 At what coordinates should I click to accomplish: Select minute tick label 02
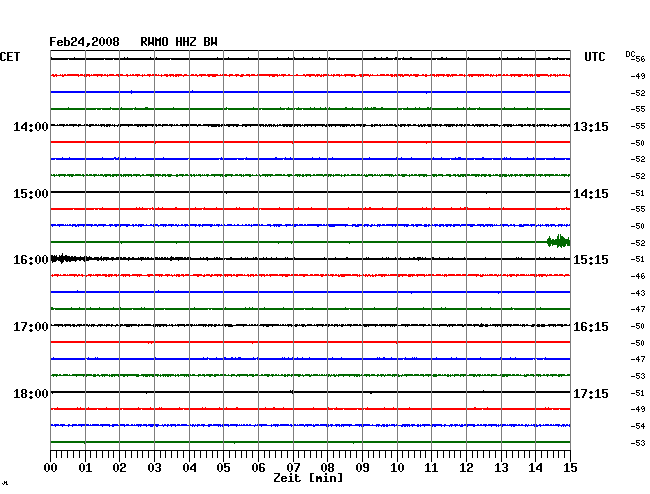pos(119,467)
